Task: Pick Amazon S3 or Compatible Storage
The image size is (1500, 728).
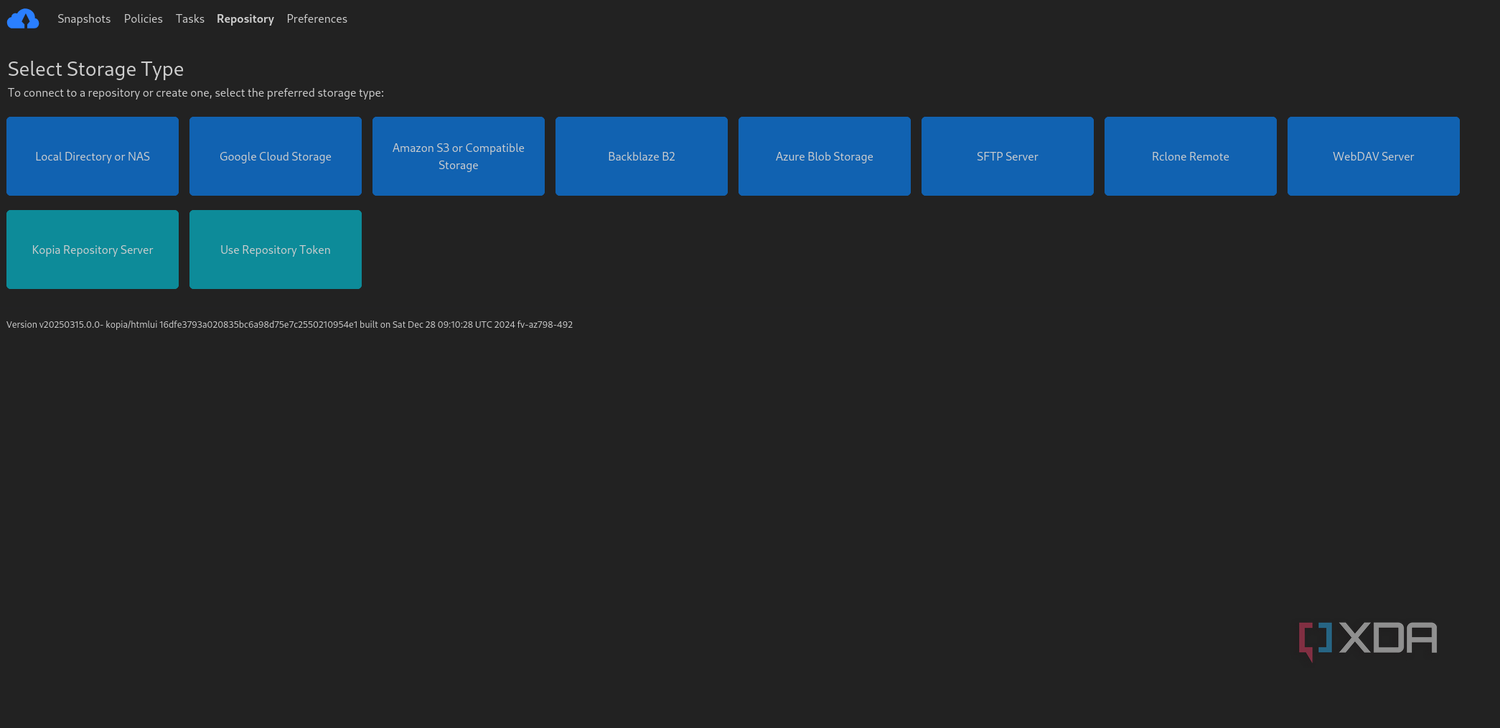Action: (x=459, y=156)
